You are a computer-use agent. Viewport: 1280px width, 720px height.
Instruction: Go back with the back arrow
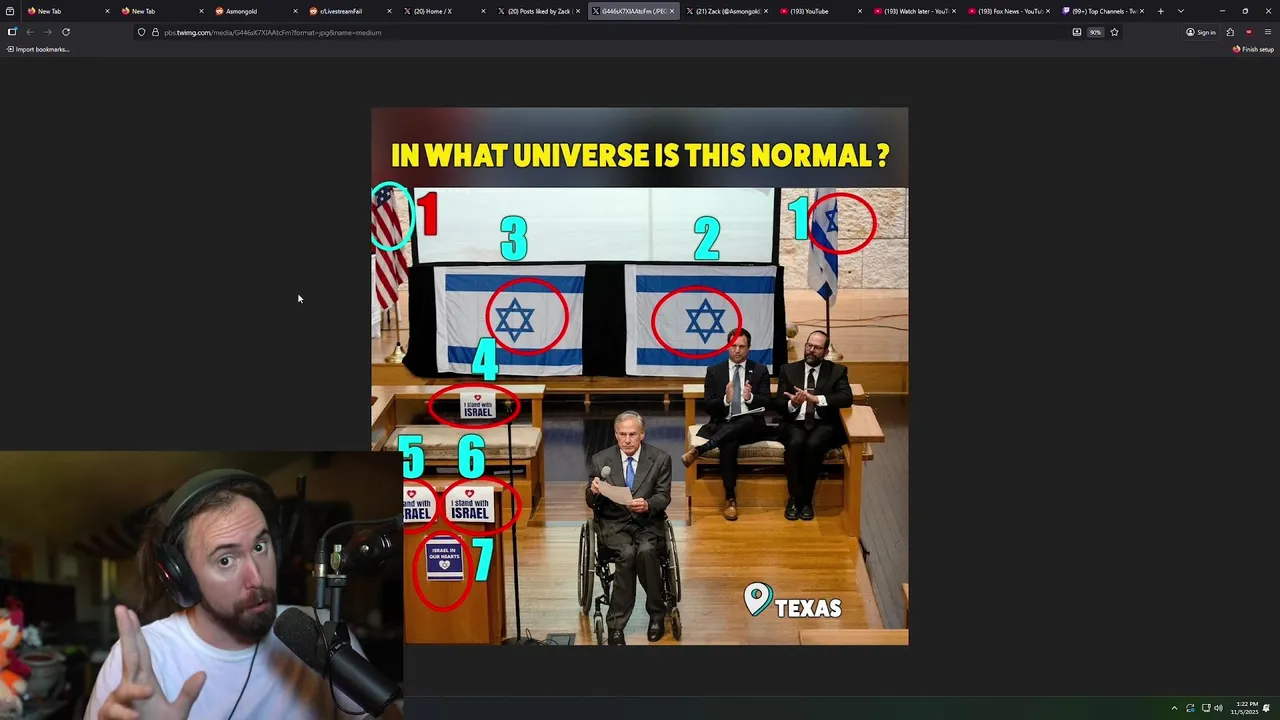point(30,32)
